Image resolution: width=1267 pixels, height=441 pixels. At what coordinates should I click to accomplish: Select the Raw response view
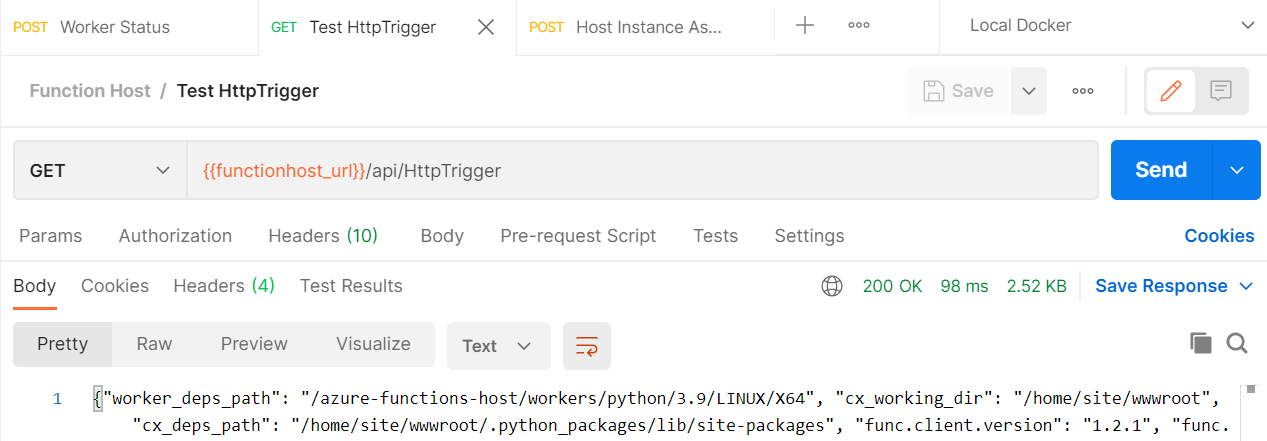[x=154, y=344]
